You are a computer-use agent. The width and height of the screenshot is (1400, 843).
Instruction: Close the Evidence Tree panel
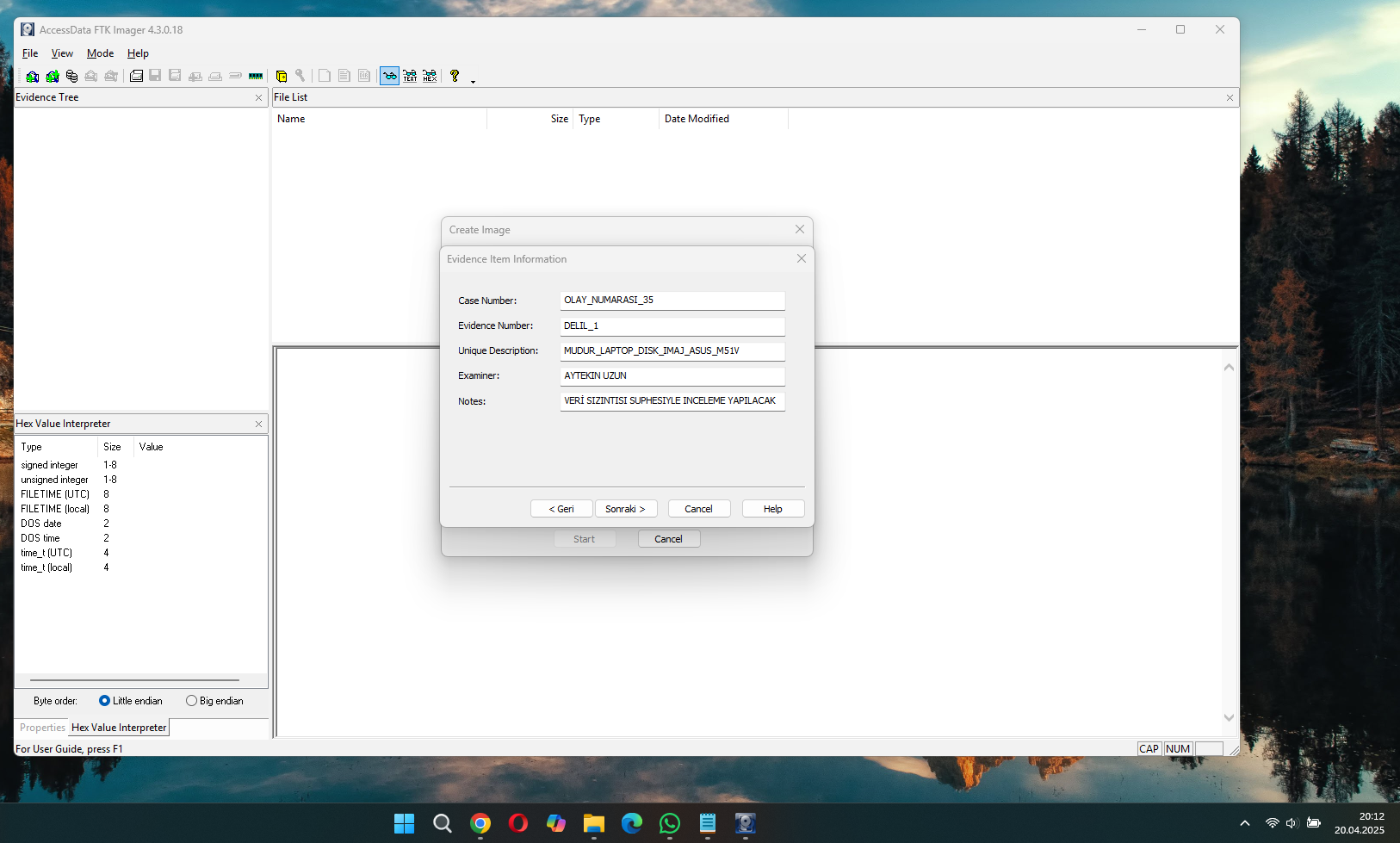pyautogui.click(x=258, y=98)
